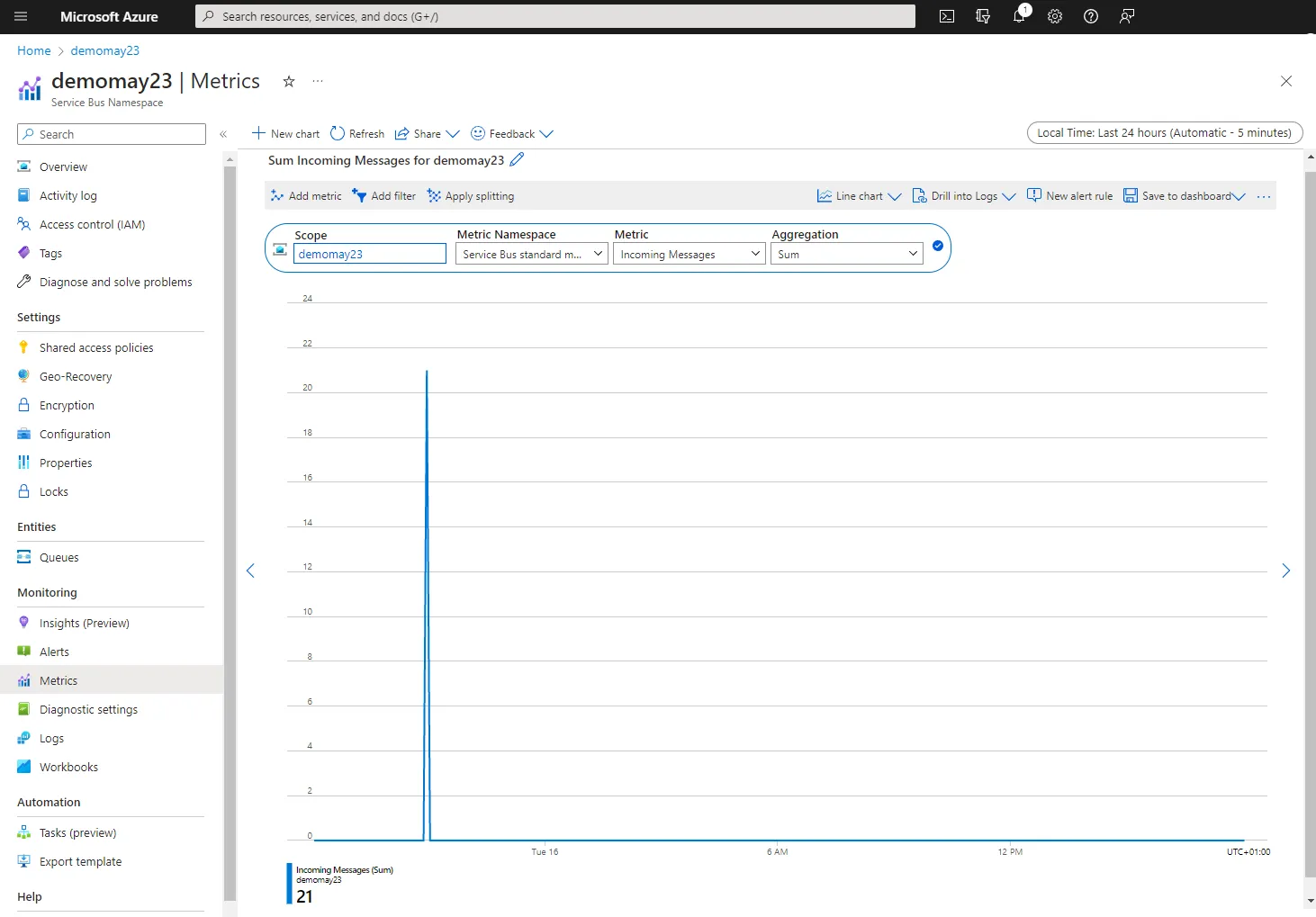The height and width of the screenshot is (917, 1316).
Task: Click the left menu Search box
Action: [x=112, y=134]
